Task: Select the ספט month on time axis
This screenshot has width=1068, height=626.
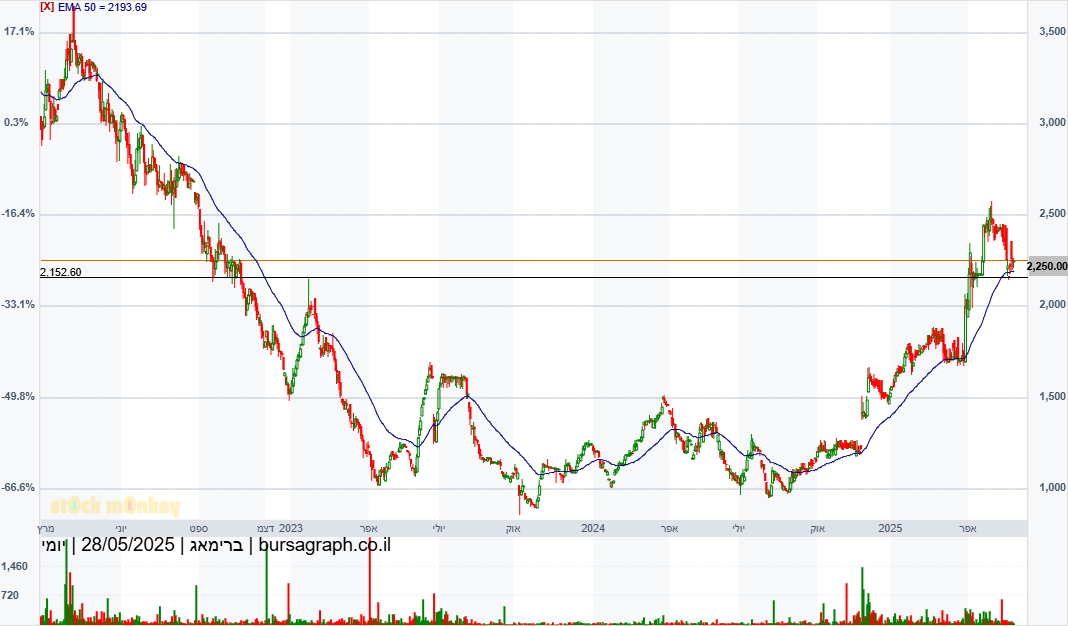Action: click(198, 529)
